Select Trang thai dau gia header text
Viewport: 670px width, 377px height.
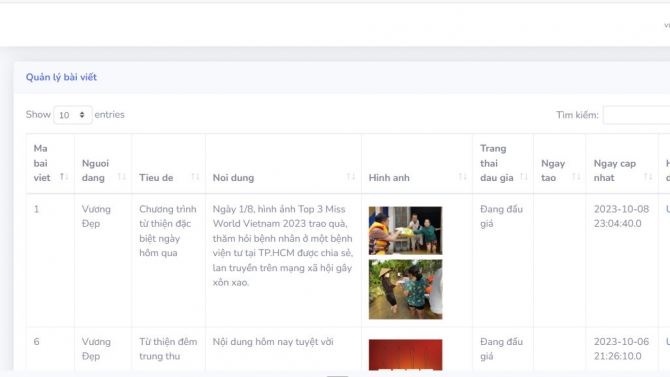(x=497, y=163)
